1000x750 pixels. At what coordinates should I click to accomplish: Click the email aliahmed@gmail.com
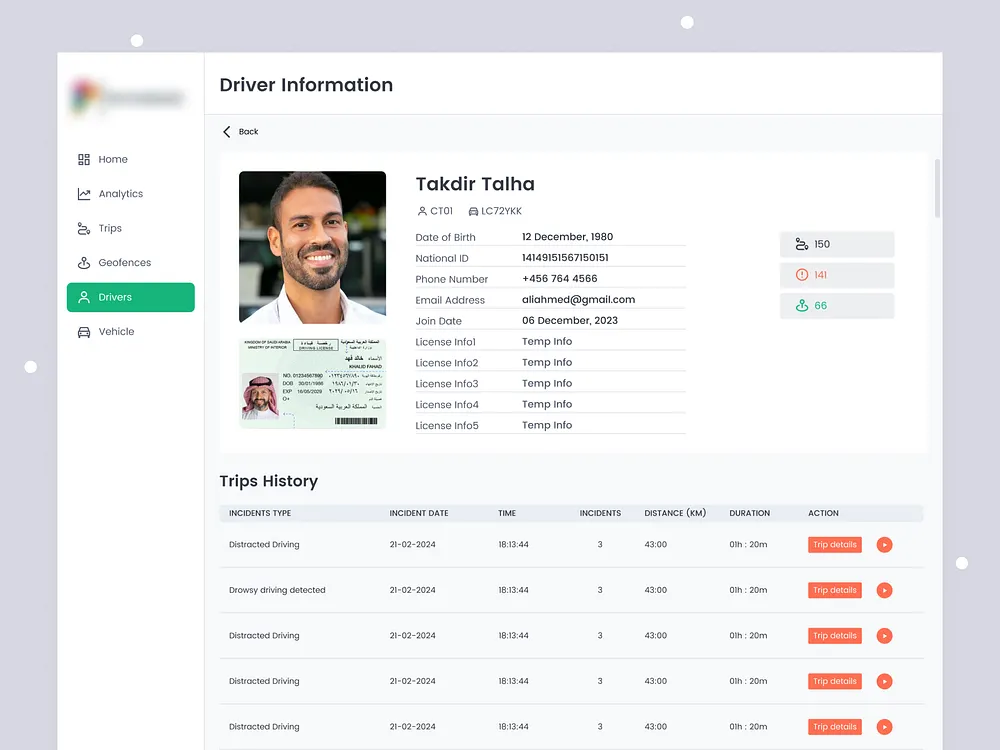tap(578, 300)
